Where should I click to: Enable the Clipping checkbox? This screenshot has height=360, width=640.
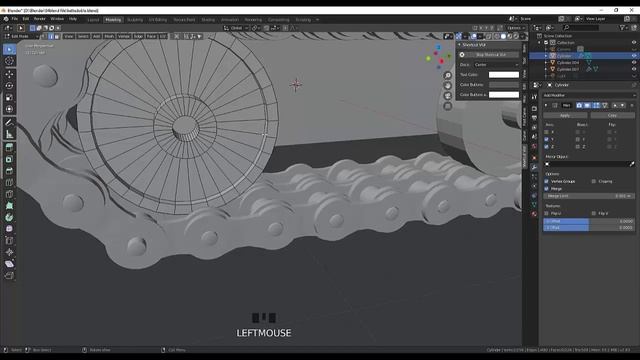pos(594,181)
